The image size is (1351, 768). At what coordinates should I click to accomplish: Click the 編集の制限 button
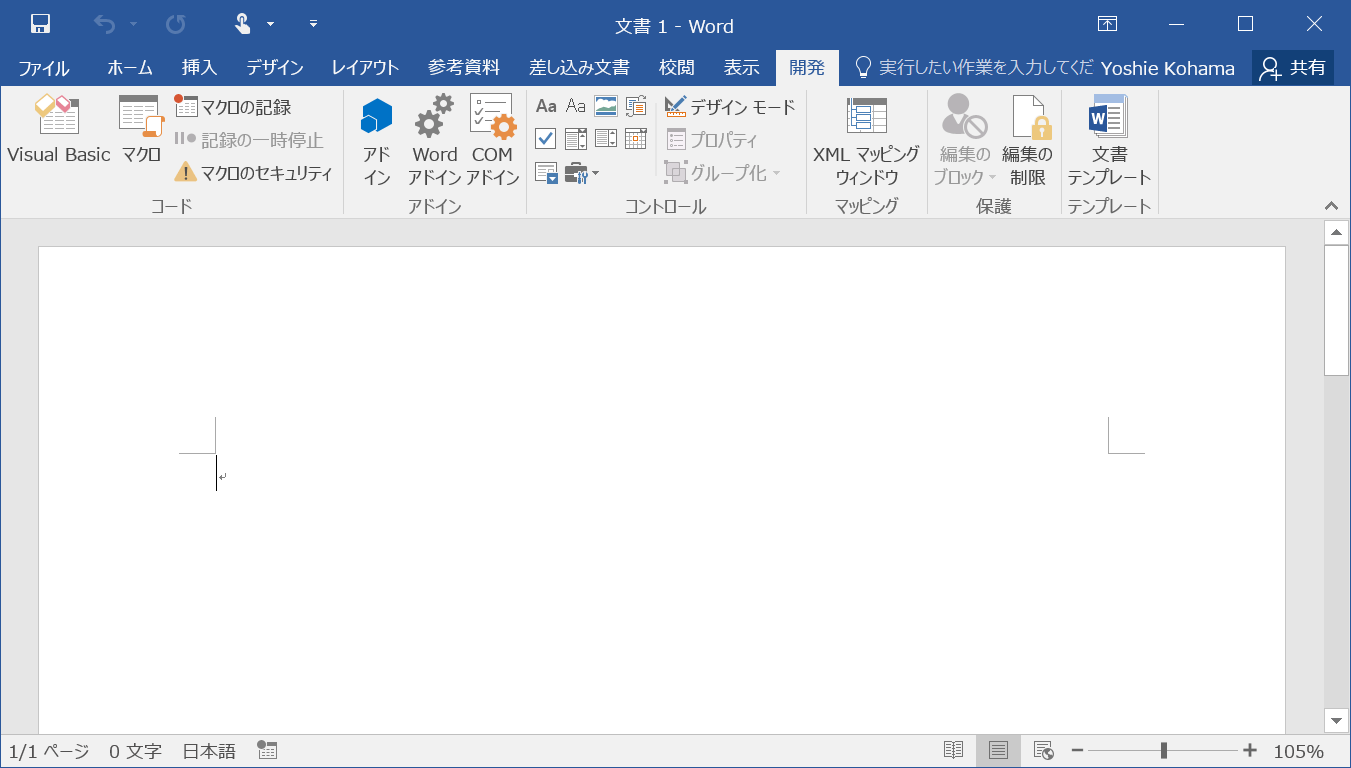[x=1028, y=140]
